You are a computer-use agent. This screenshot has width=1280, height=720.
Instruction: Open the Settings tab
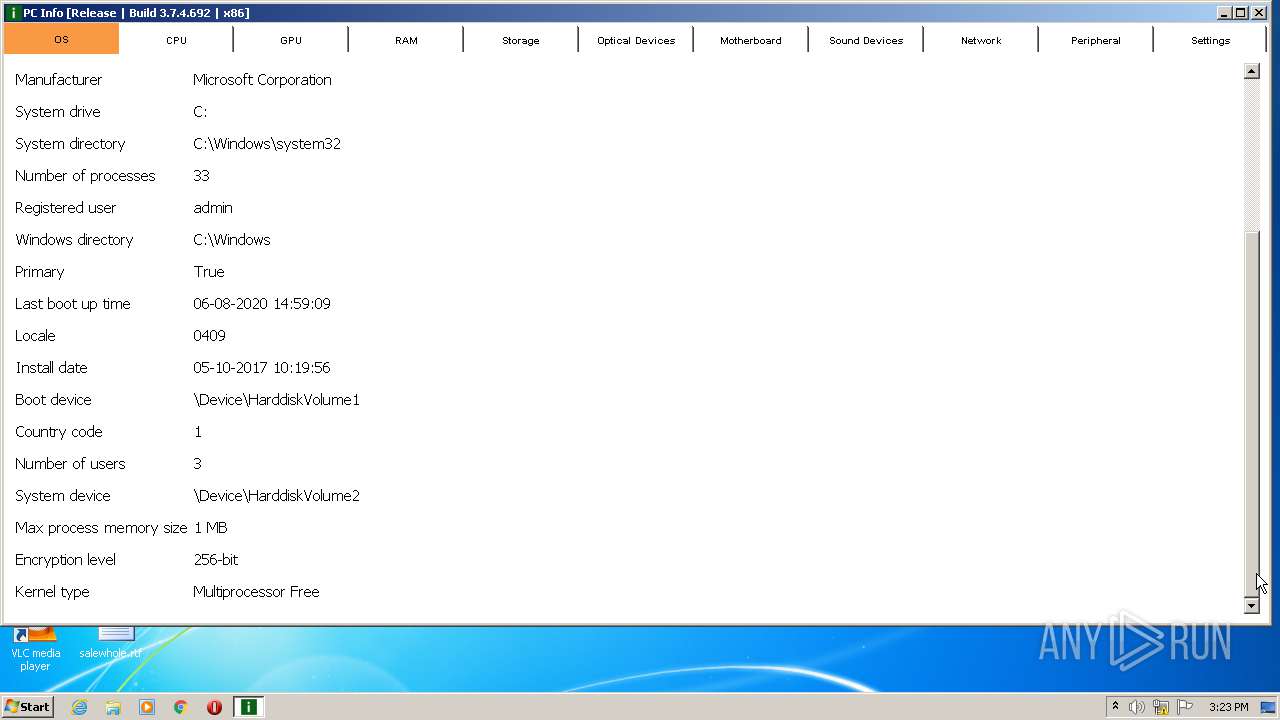[1211, 40]
